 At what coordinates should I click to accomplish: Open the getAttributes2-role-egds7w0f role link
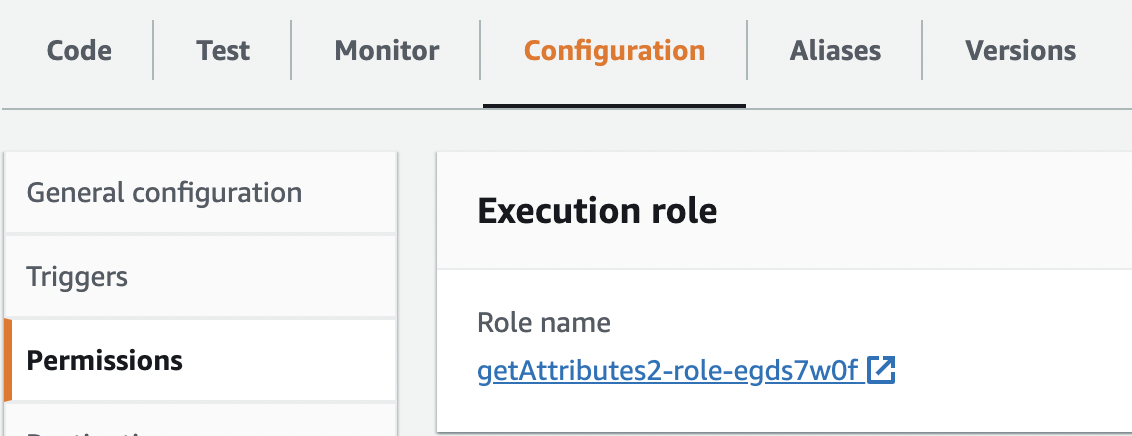click(x=668, y=372)
